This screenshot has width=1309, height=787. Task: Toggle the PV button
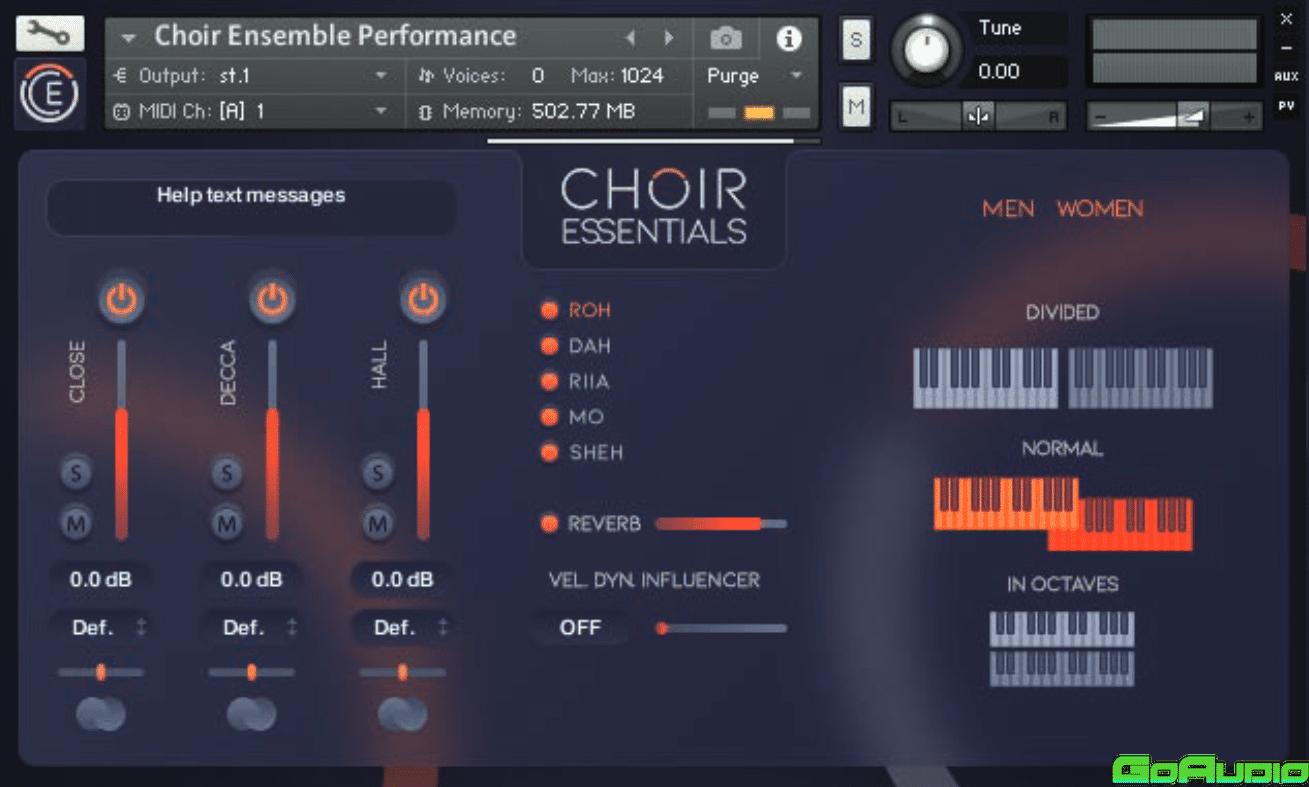pos(1286,106)
